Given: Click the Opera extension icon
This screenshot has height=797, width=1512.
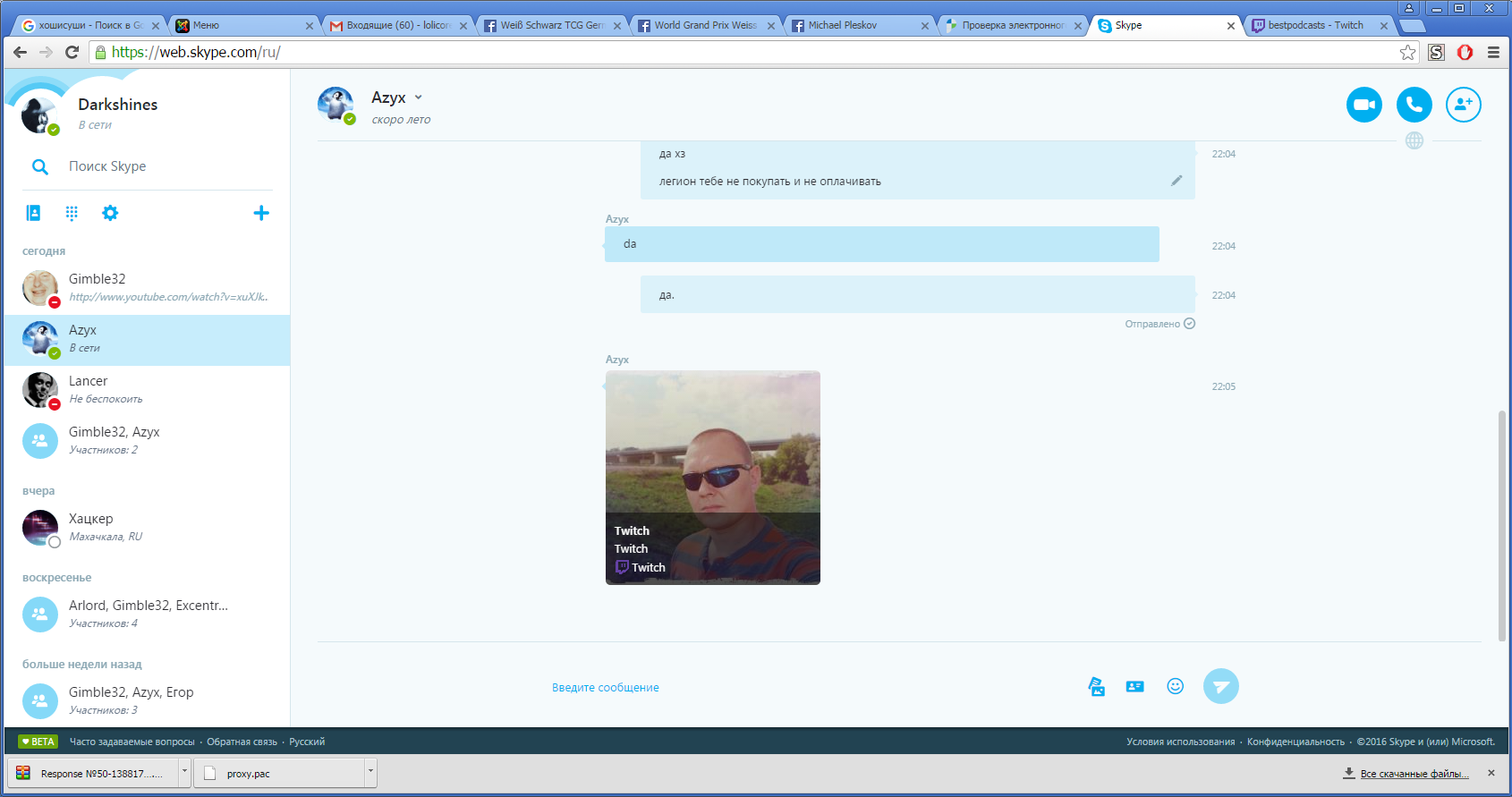Looking at the screenshot, I should pos(1465,52).
